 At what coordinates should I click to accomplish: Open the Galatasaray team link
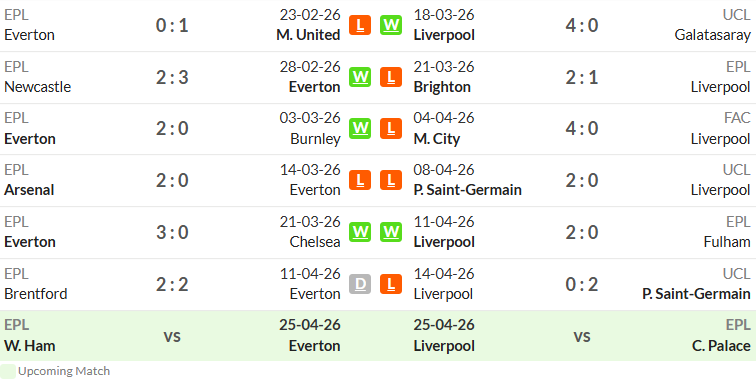tap(713, 35)
